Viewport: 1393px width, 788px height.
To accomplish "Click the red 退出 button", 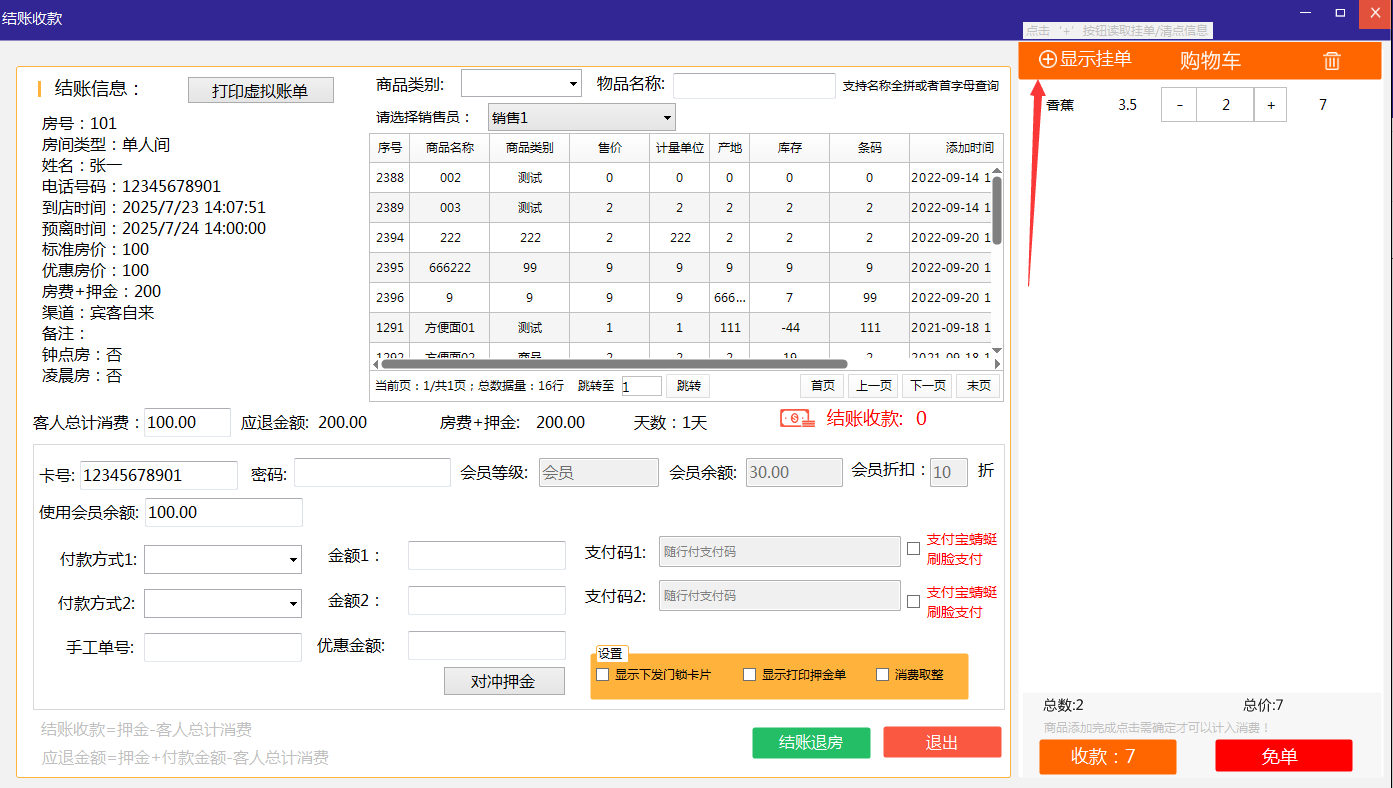I will 942,743.
